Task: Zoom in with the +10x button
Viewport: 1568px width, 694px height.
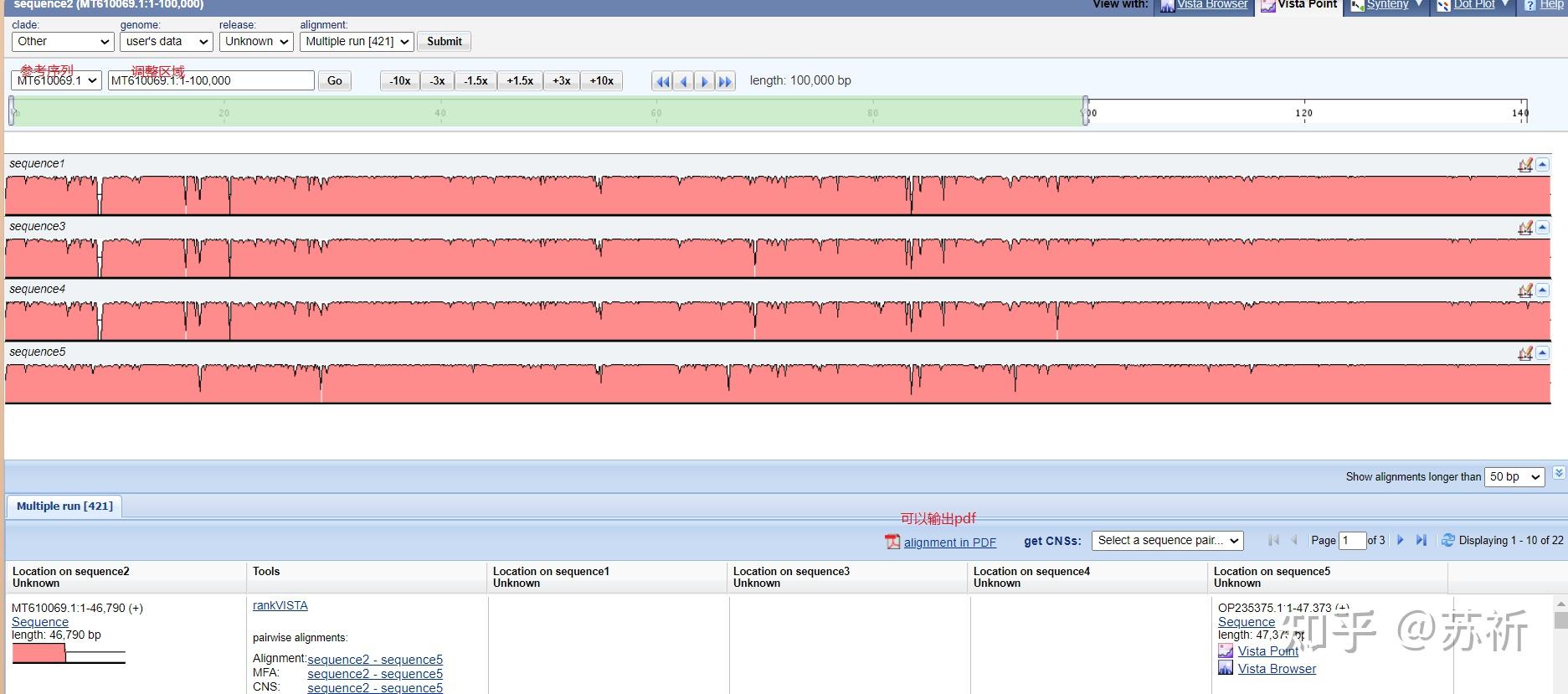Action: (601, 80)
